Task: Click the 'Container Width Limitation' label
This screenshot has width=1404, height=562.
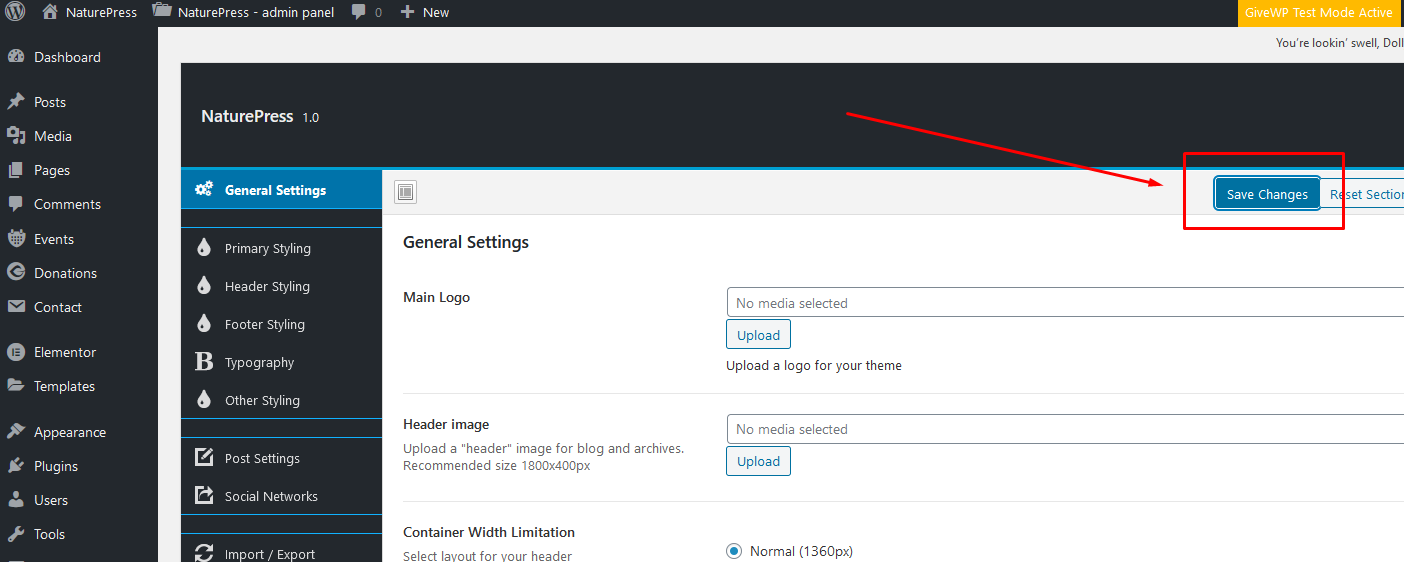Action: click(x=489, y=532)
